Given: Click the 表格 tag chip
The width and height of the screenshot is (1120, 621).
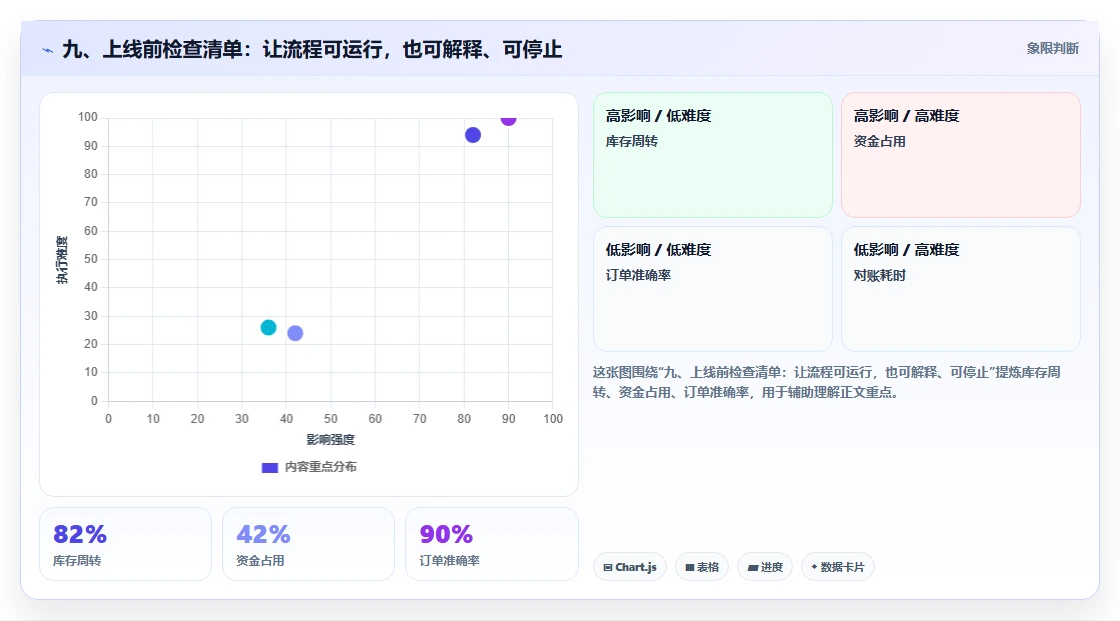Looking at the screenshot, I should pos(702,567).
